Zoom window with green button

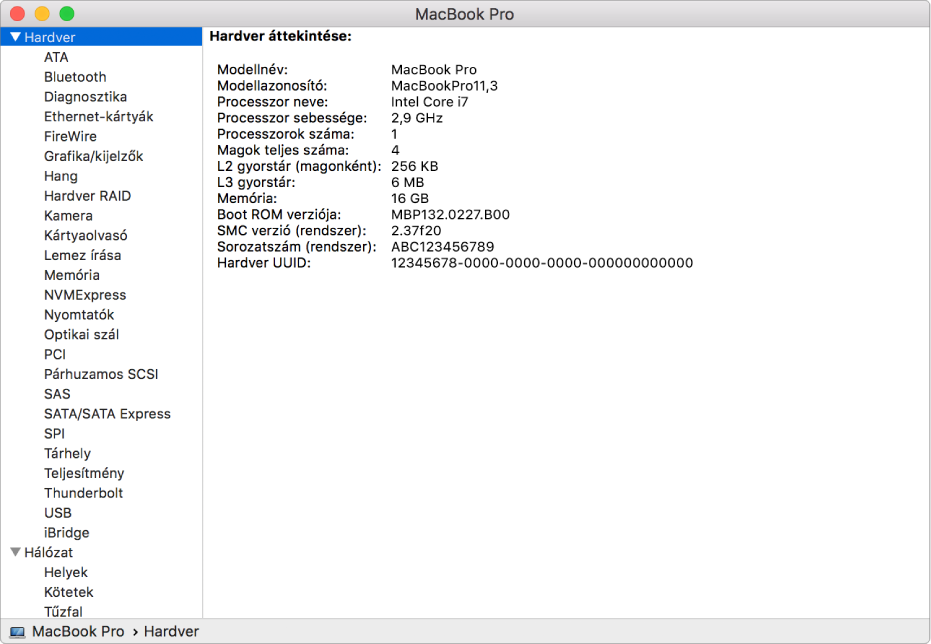(x=67, y=14)
